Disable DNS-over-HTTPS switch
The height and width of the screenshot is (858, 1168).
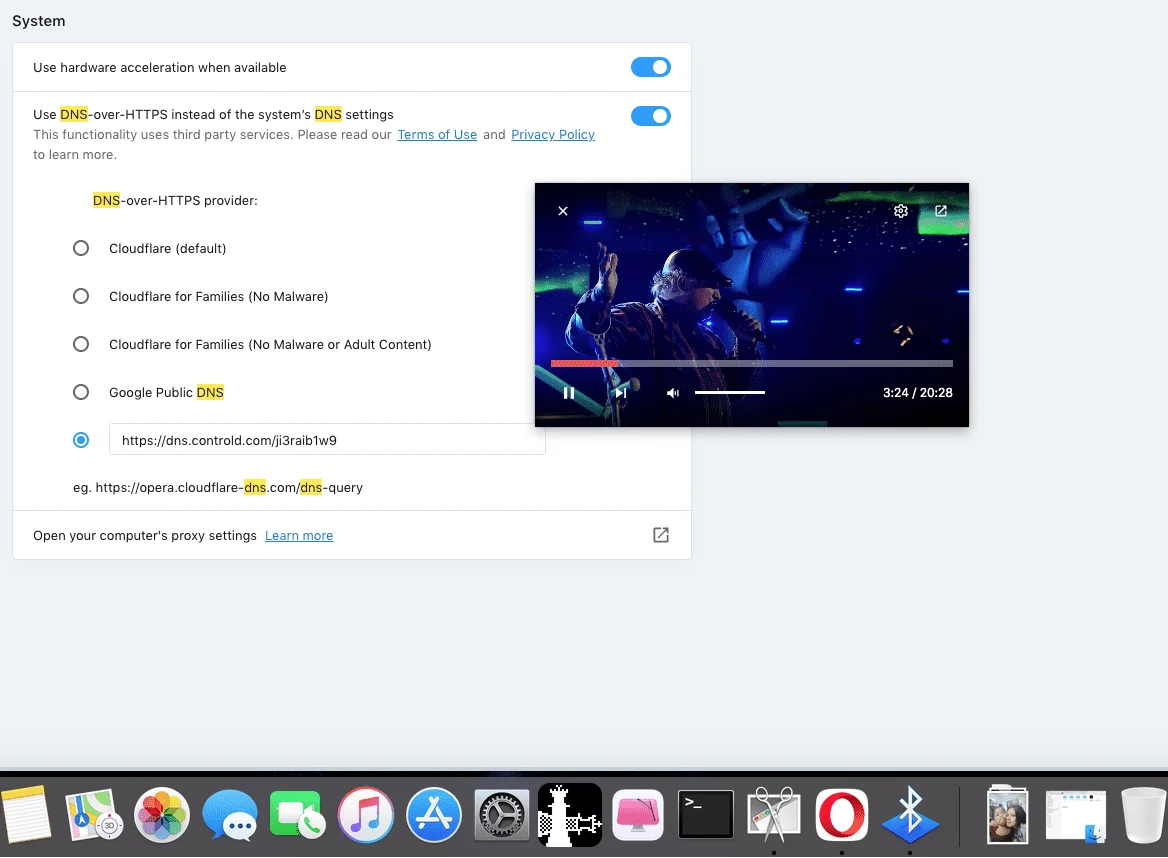pyautogui.click(x=650, y=116)
